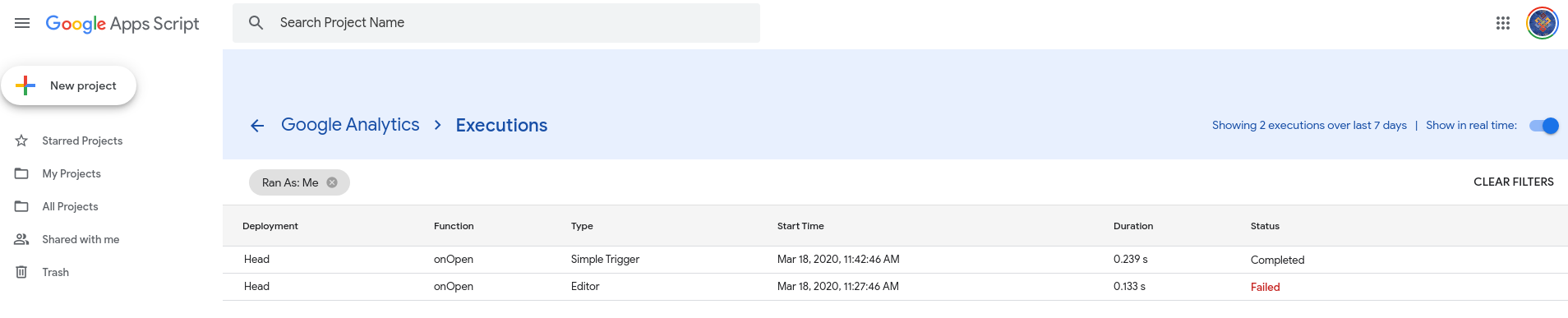Screen dimensions: 1568x318
Task: Create a New project
Action: [69, 85]
